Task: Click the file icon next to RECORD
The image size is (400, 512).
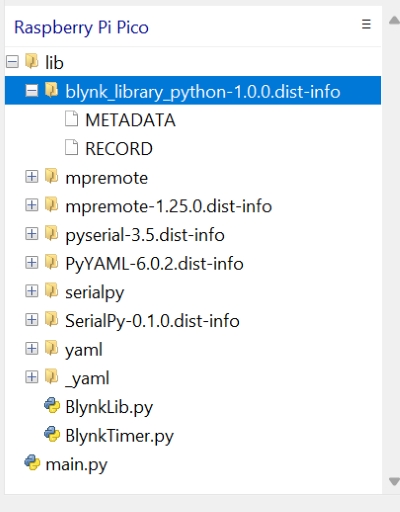Action: pos(71,148)
